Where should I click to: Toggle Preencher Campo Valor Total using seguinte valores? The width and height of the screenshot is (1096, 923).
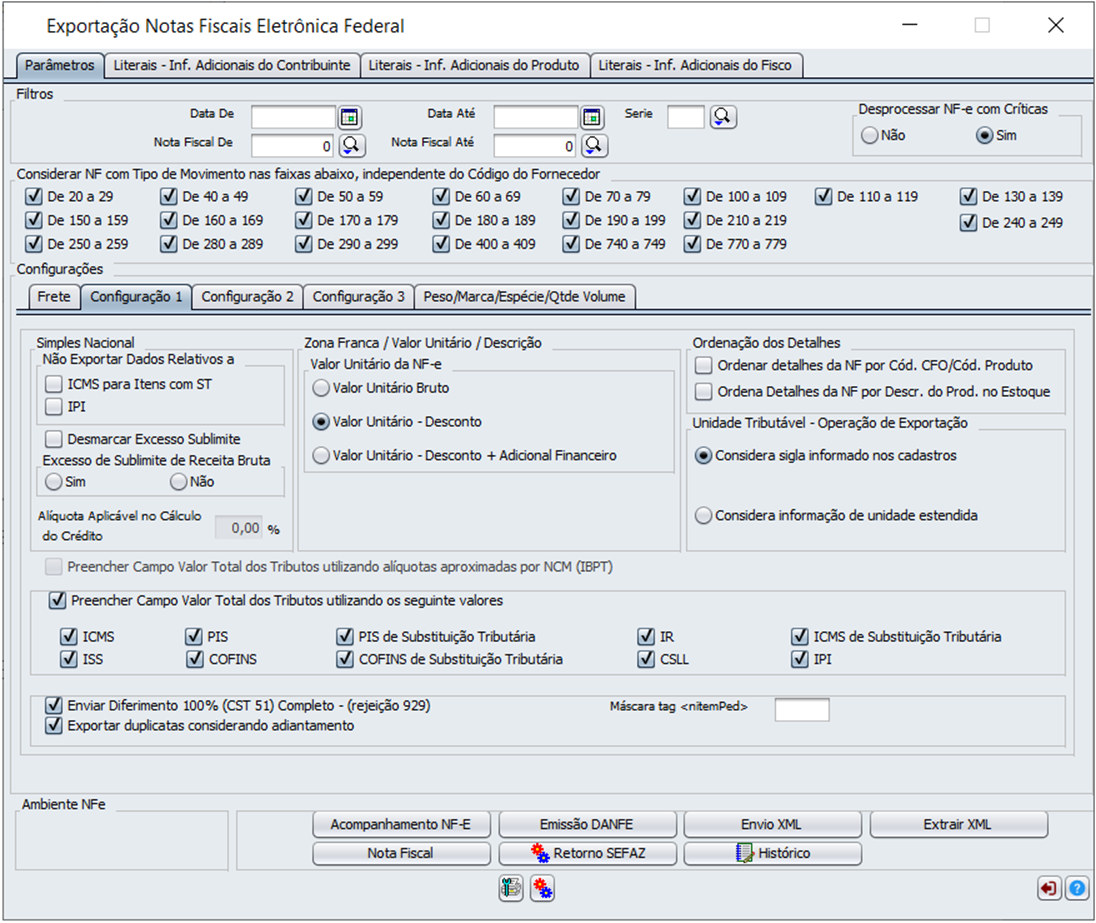pos(57,601)
